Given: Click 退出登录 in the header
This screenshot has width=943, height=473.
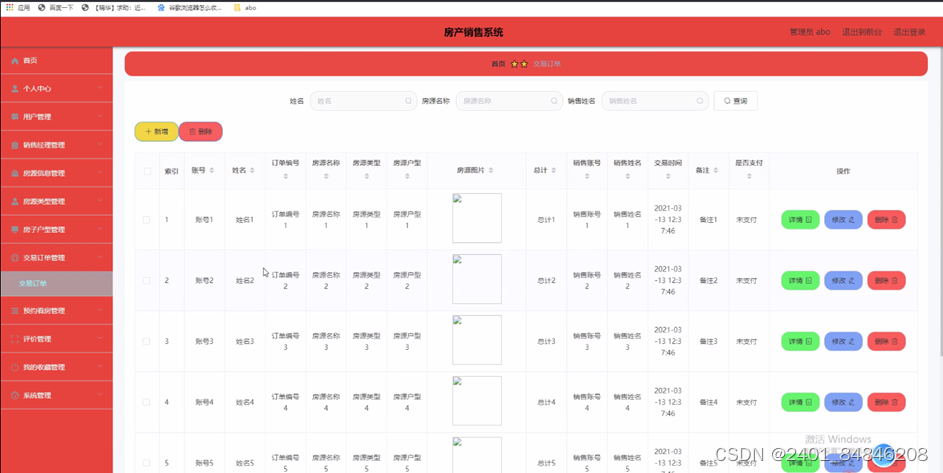Looking at the screenshot, I should pyautogui.click(x=909, y=32).
